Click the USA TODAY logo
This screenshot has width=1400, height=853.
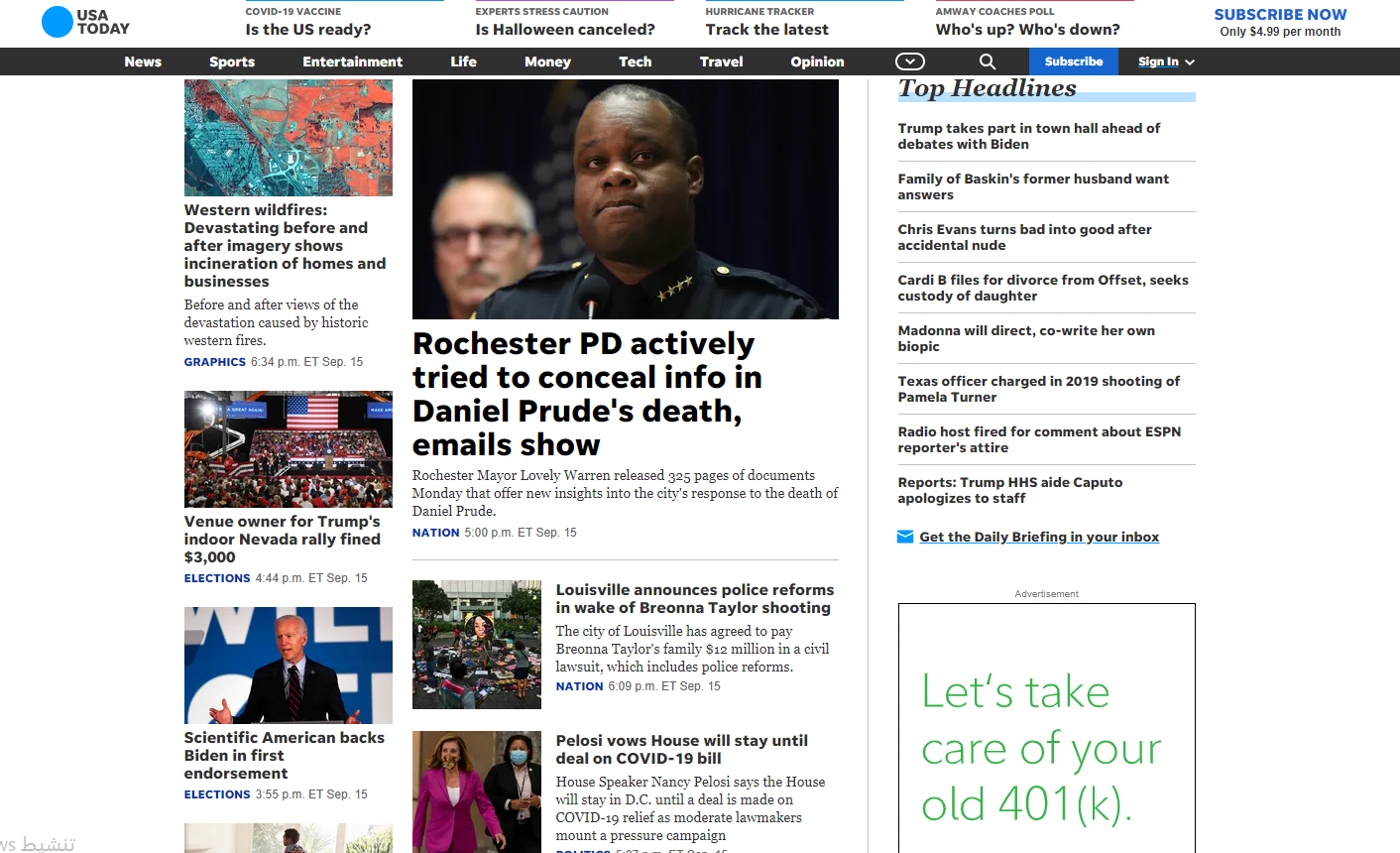pyautogui.click(x=85, y=22)
